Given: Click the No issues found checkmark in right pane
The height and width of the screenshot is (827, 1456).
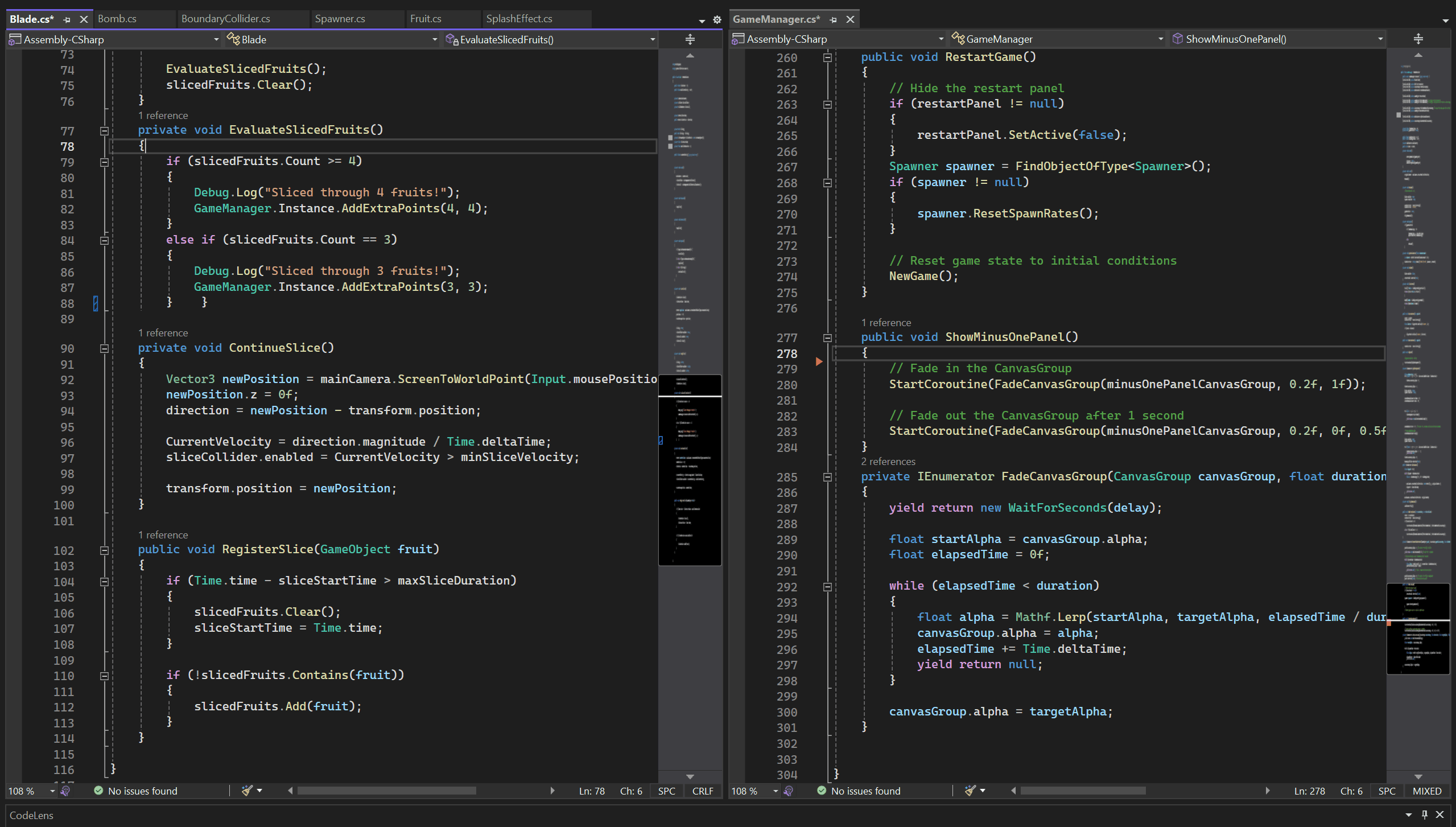Looking at the screenshot, I should click(x=821, y=791).
